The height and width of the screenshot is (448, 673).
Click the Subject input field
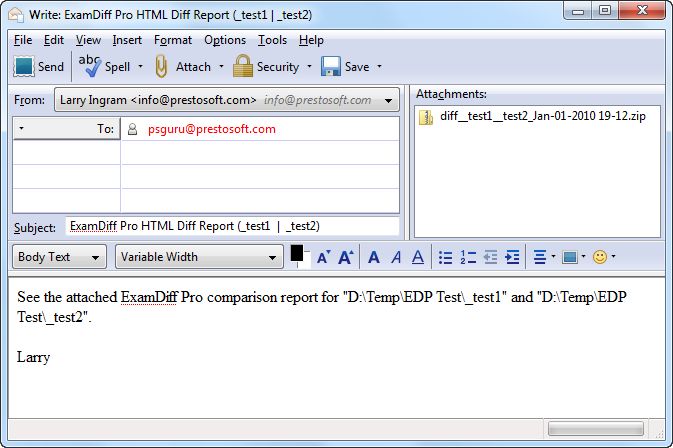point(232,227)
